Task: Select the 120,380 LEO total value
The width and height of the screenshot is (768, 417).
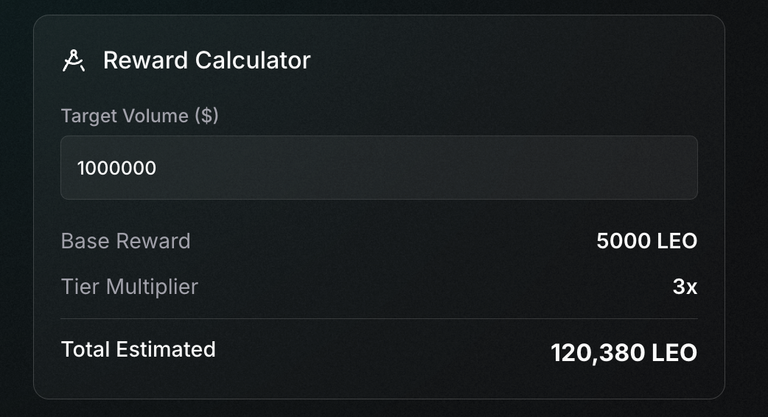Action: click(624, 353)
